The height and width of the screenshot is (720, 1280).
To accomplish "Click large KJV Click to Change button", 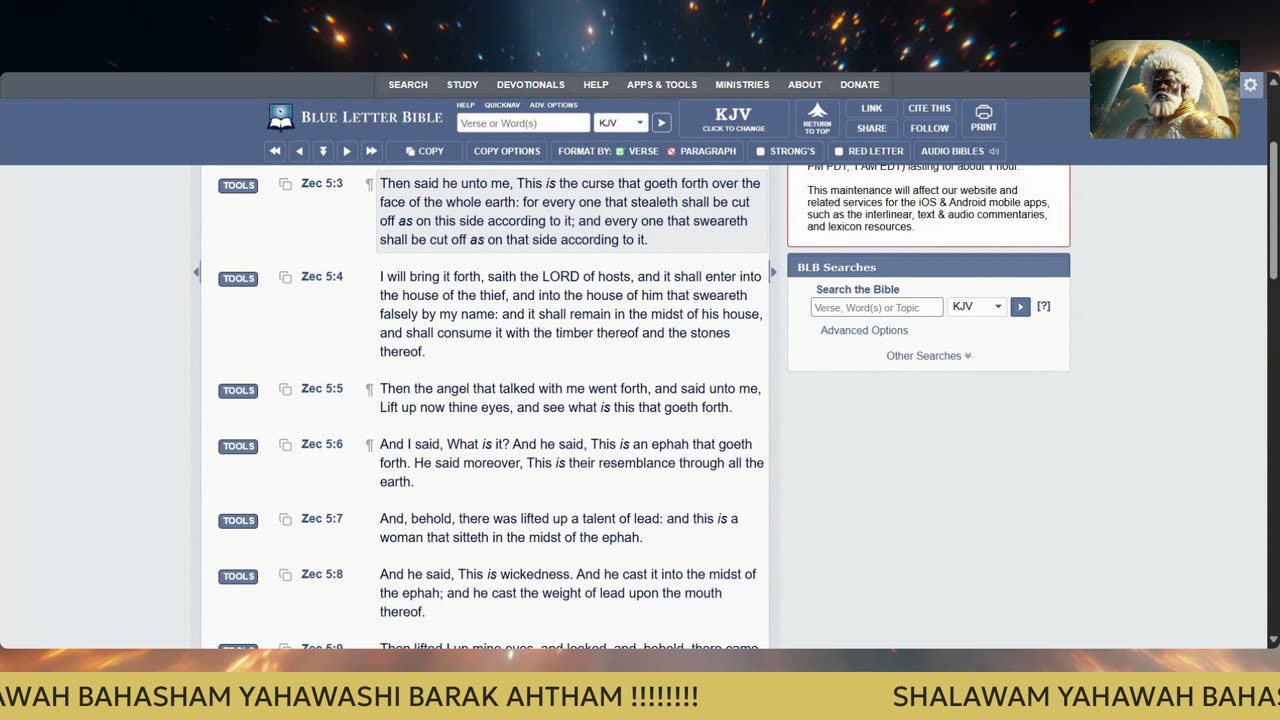I will tap(733, 118).
